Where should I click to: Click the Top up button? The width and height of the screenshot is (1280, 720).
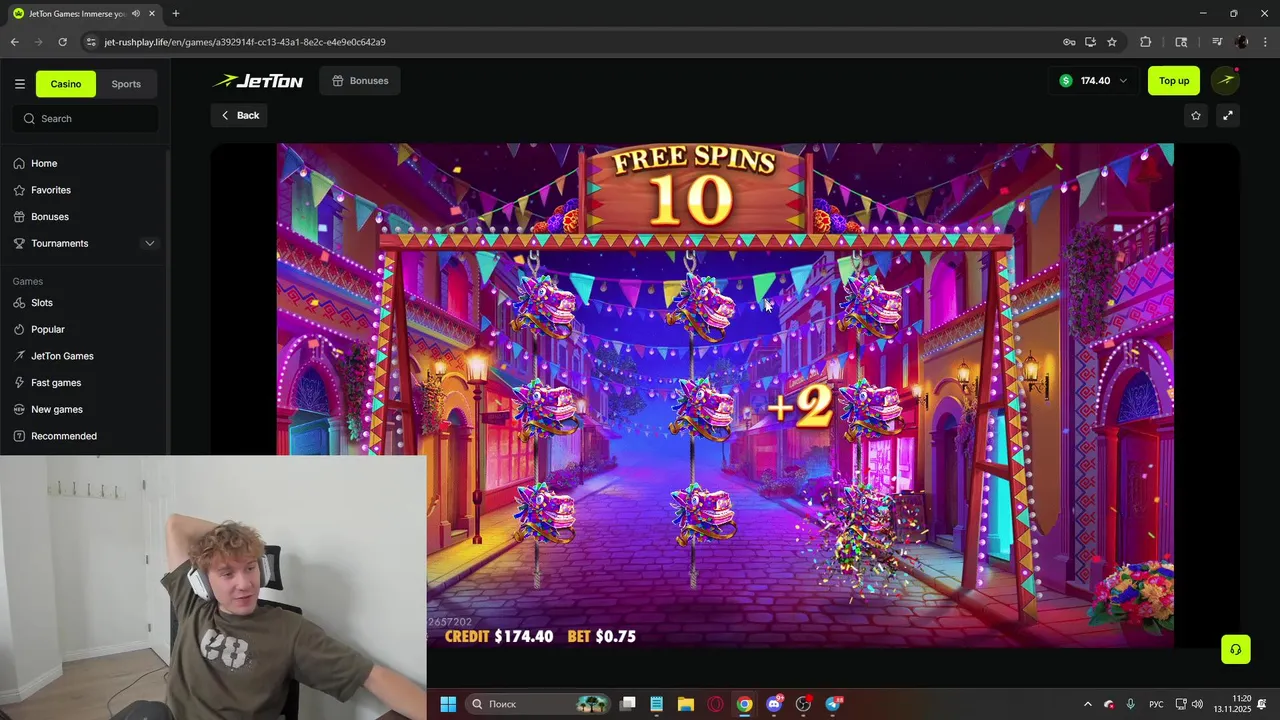coord(1174,81)
